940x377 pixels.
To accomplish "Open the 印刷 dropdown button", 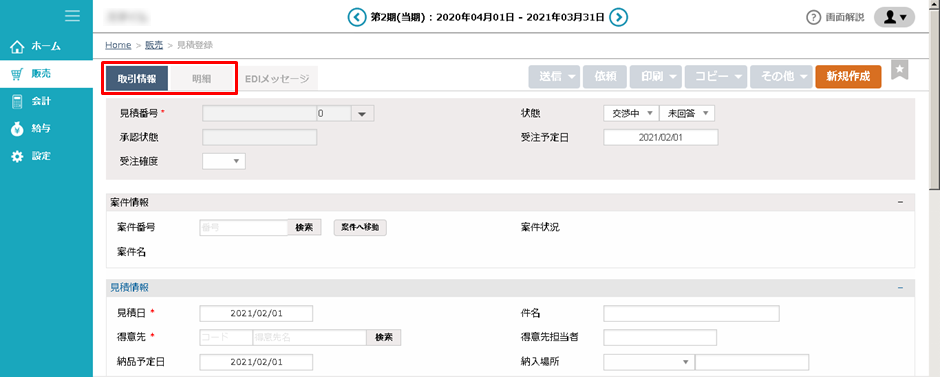I will click(x=656, y=77).
